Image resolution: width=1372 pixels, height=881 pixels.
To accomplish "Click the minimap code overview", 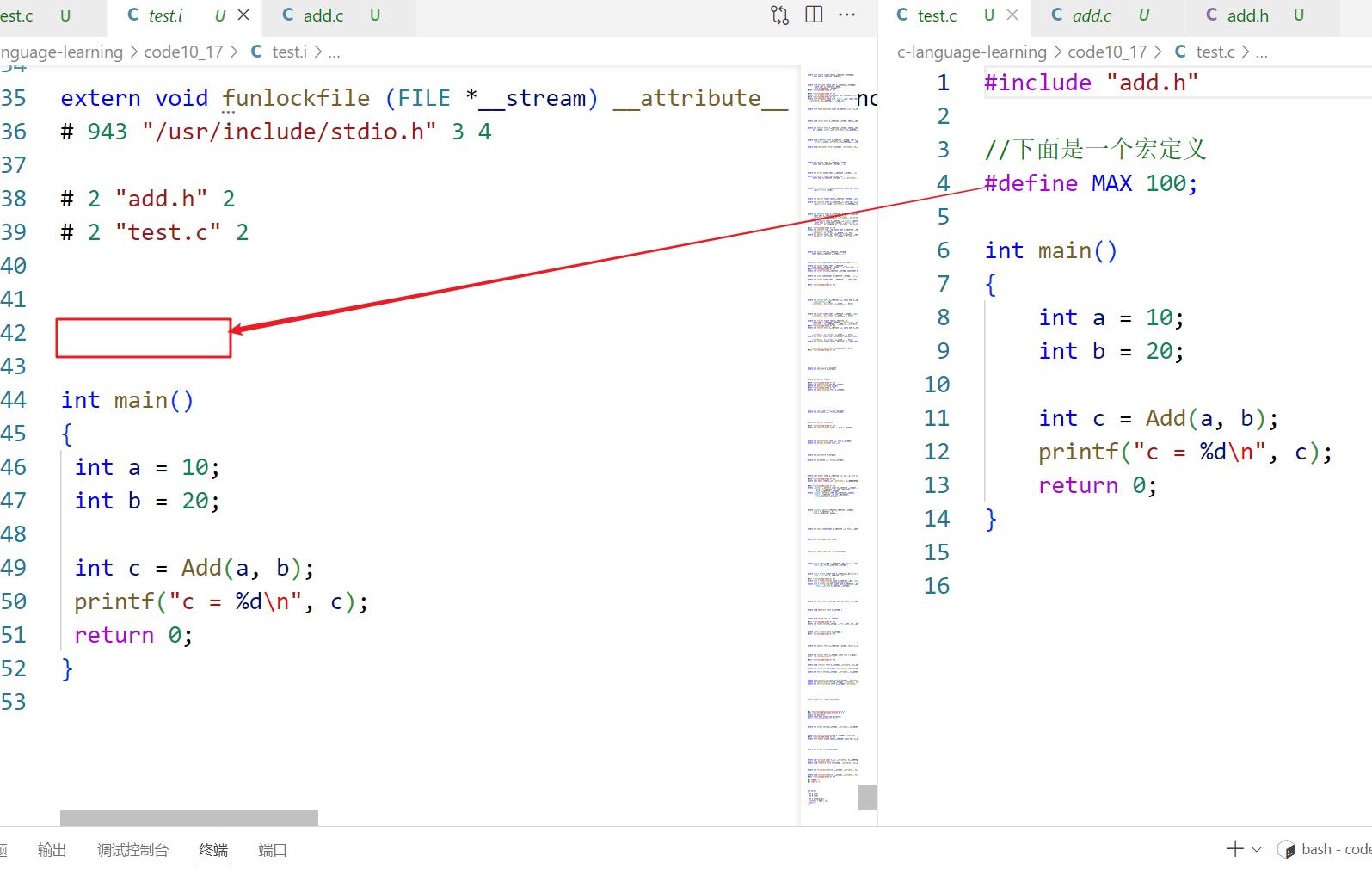I will [x=833, y=439].
